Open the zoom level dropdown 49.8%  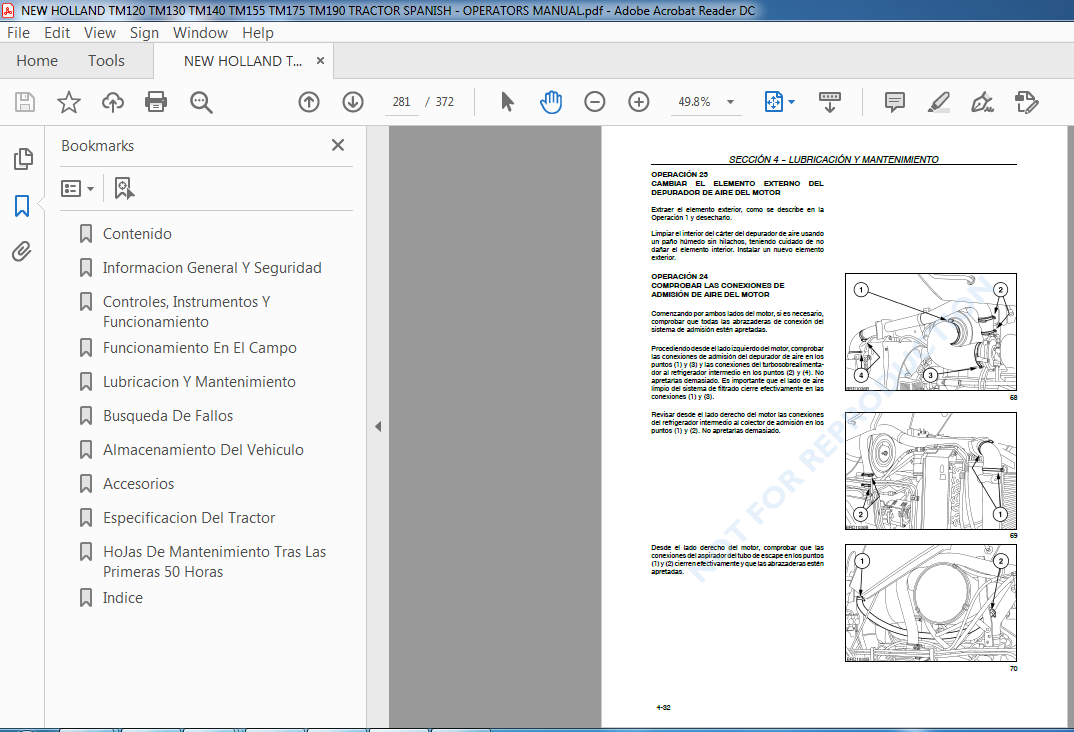pyautogui.click(x=705, y=102)
